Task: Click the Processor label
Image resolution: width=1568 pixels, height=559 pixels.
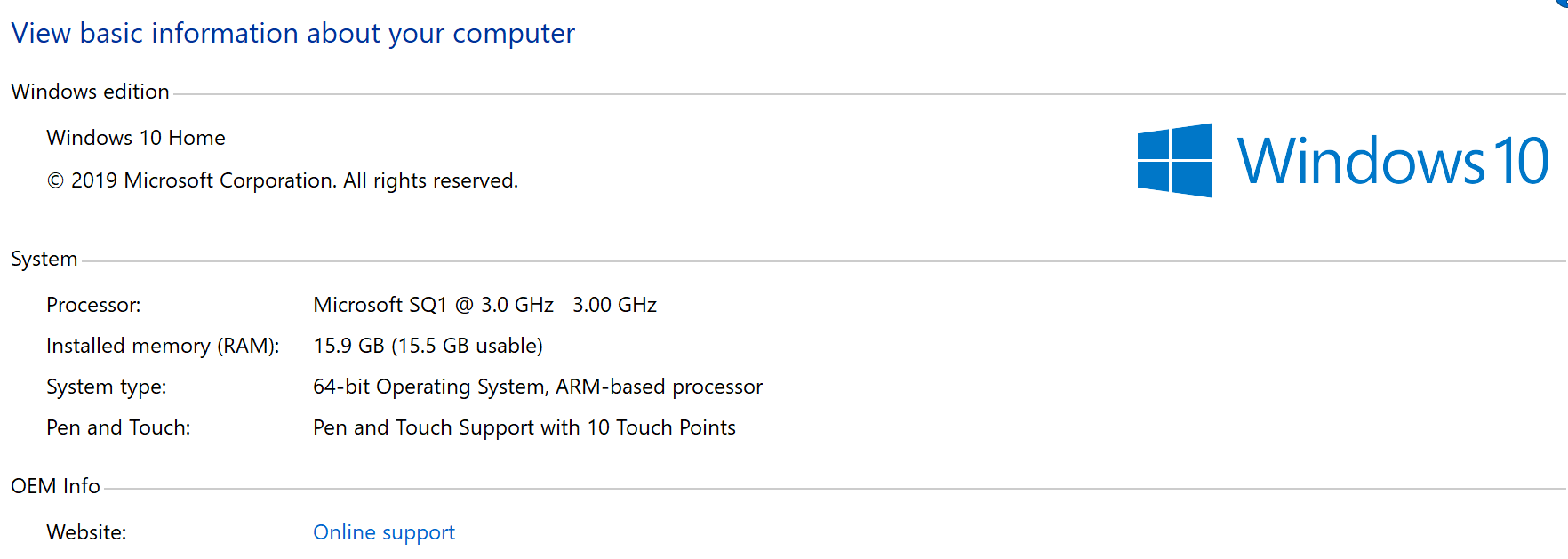Action: pos(93,305)
